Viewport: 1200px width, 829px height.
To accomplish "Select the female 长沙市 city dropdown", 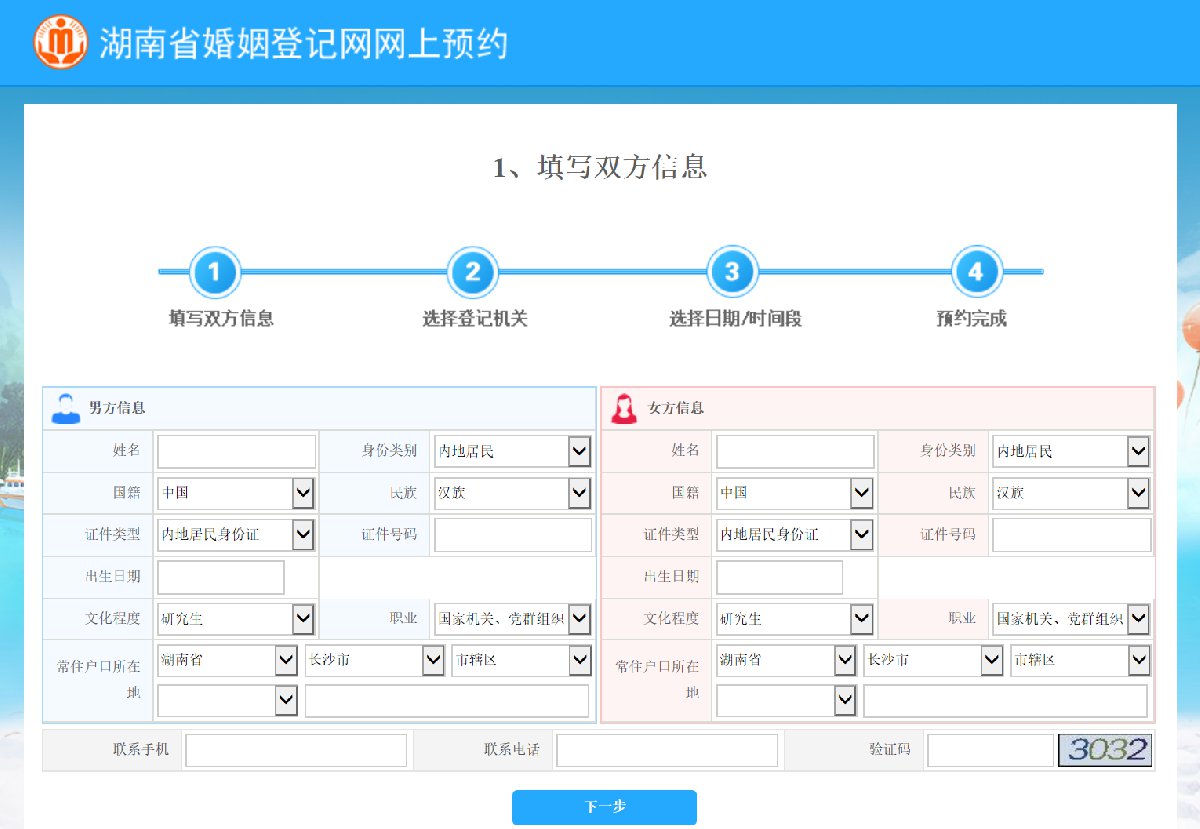I will pos(933,660).
